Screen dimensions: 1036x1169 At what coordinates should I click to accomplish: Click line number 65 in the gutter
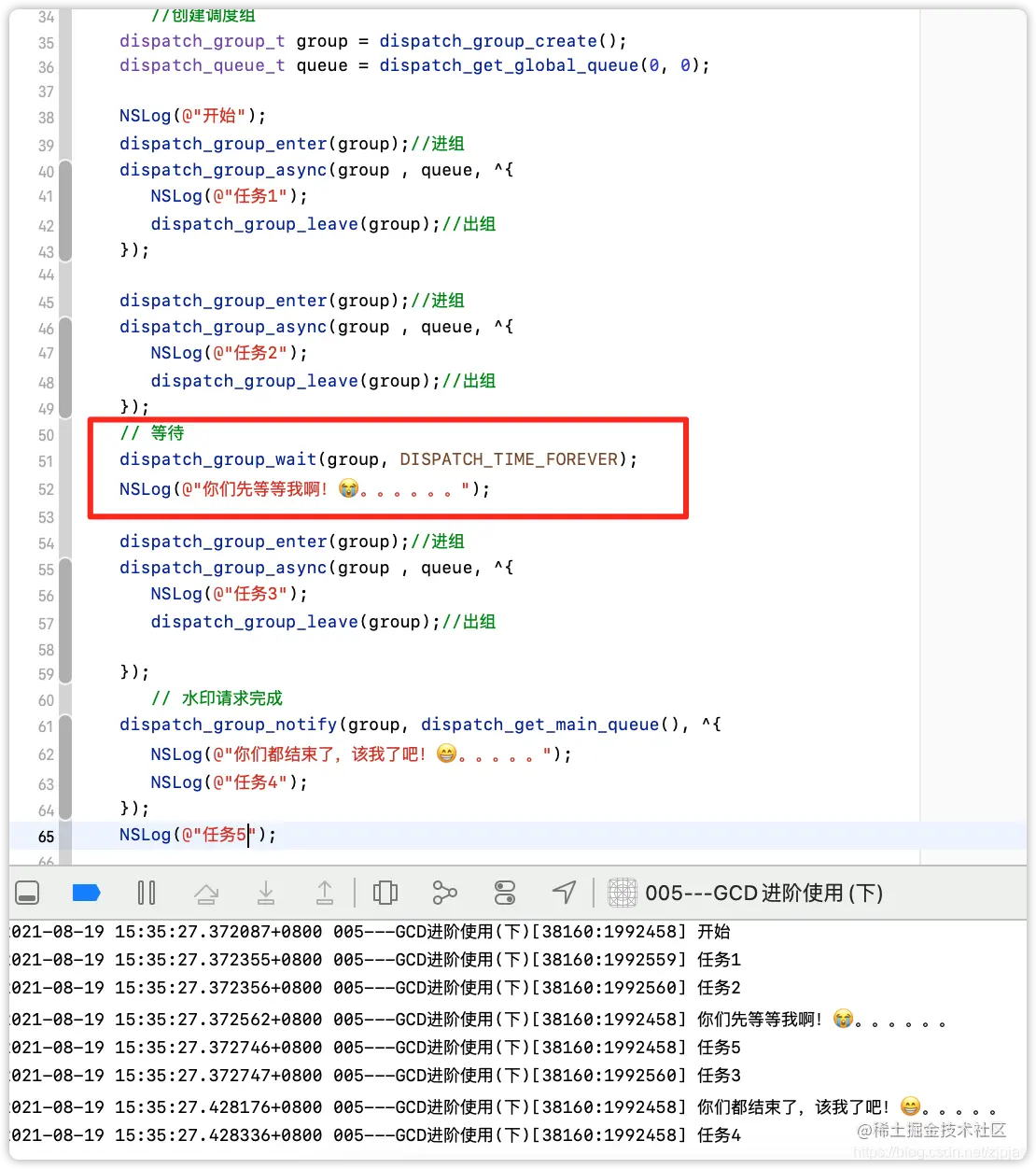tap(46, 837)
